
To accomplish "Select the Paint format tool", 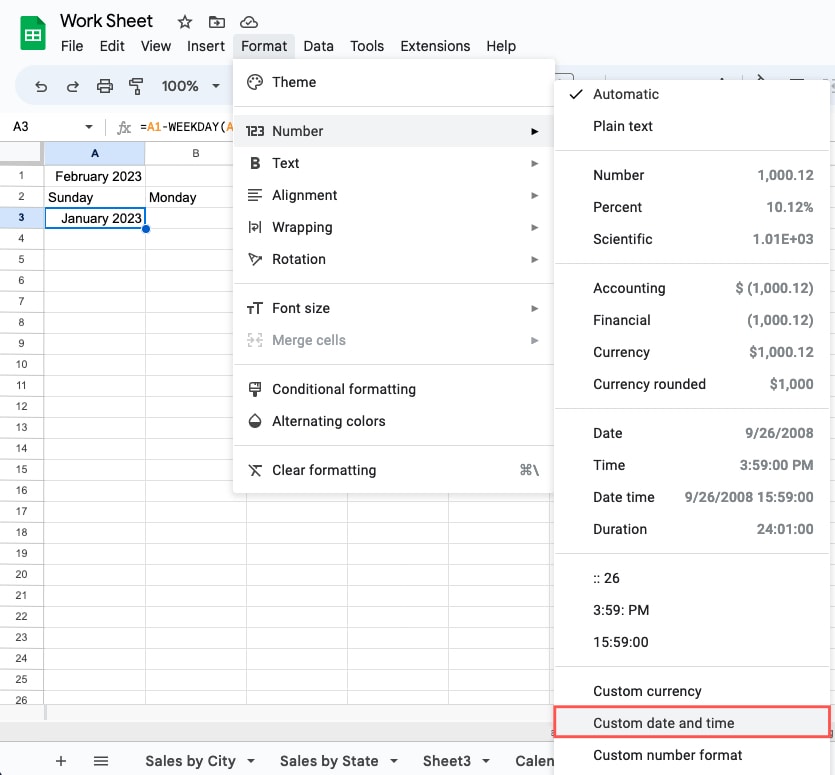I will pyautogui.click(x=137, y=86).
